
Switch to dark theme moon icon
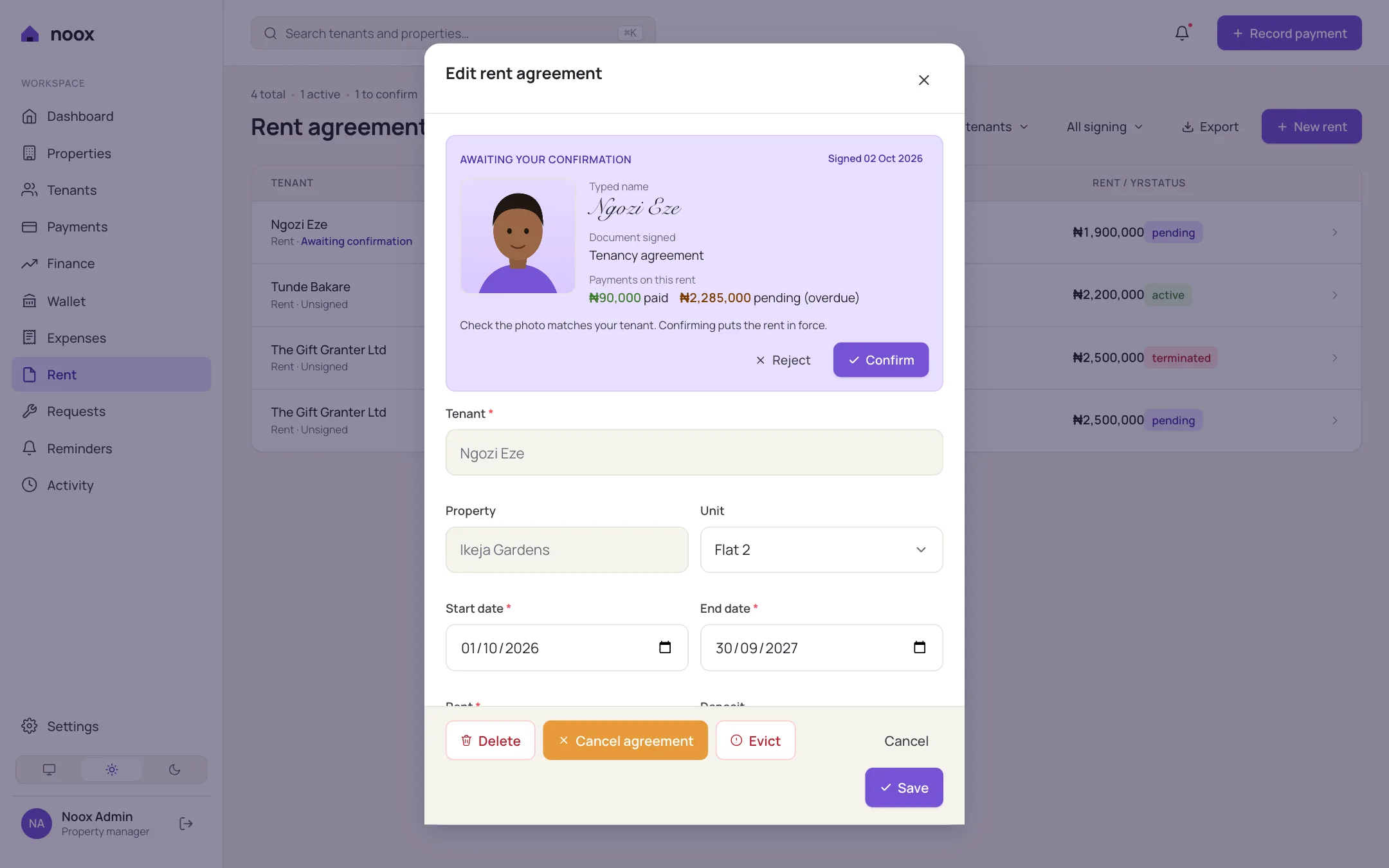tap(174, 770)
